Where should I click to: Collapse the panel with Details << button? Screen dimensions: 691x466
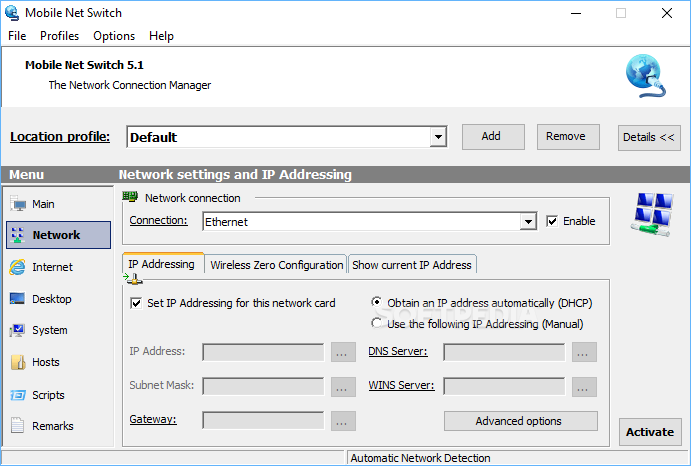649,138
